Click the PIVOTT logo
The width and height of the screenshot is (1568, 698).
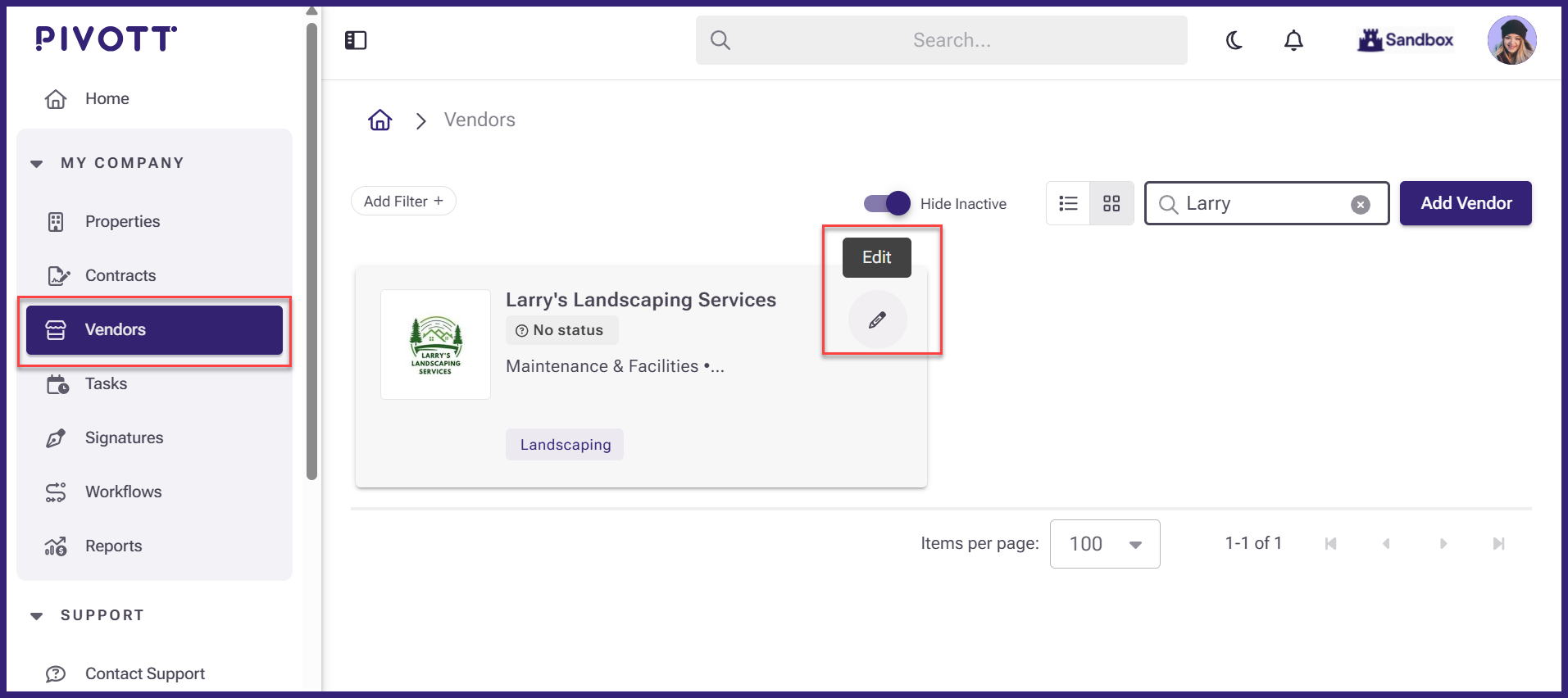pyautogui.click(x=107, y=38)
